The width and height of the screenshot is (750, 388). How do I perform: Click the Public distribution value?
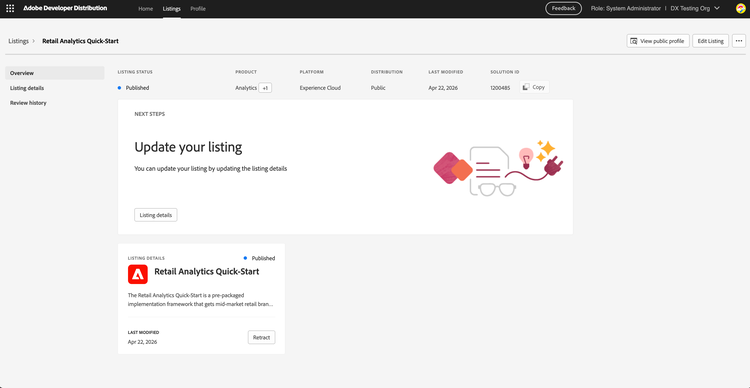tap(378, 88)
